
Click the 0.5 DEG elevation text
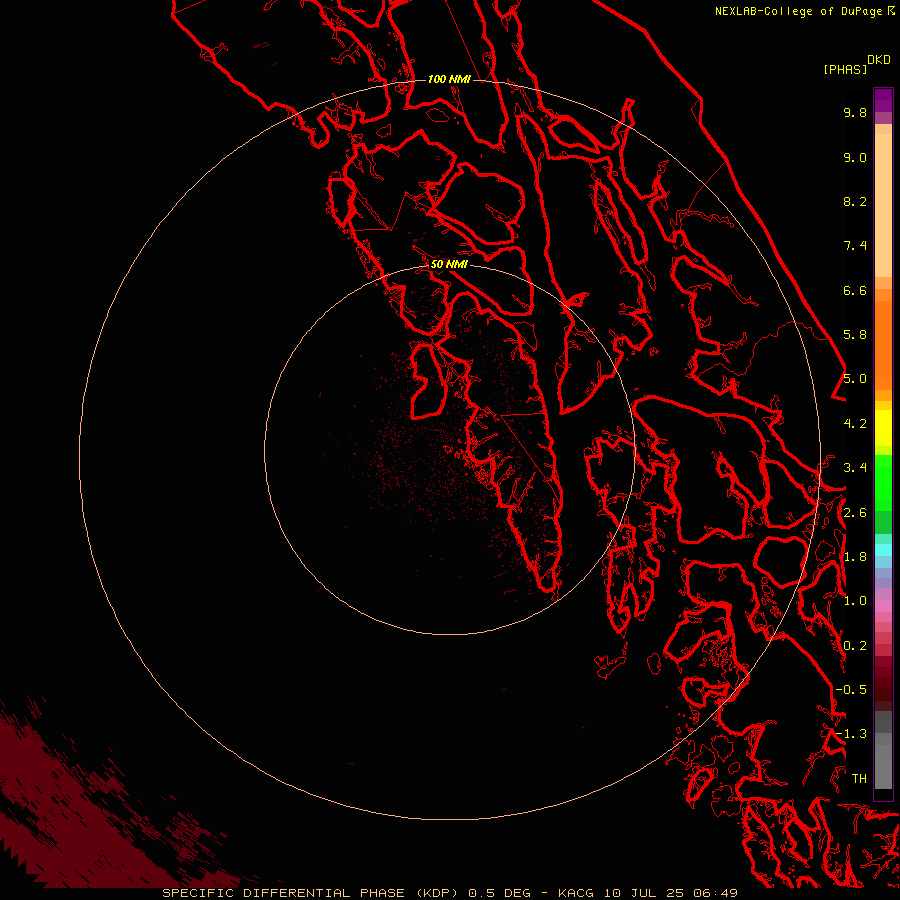tap(500, 893)
